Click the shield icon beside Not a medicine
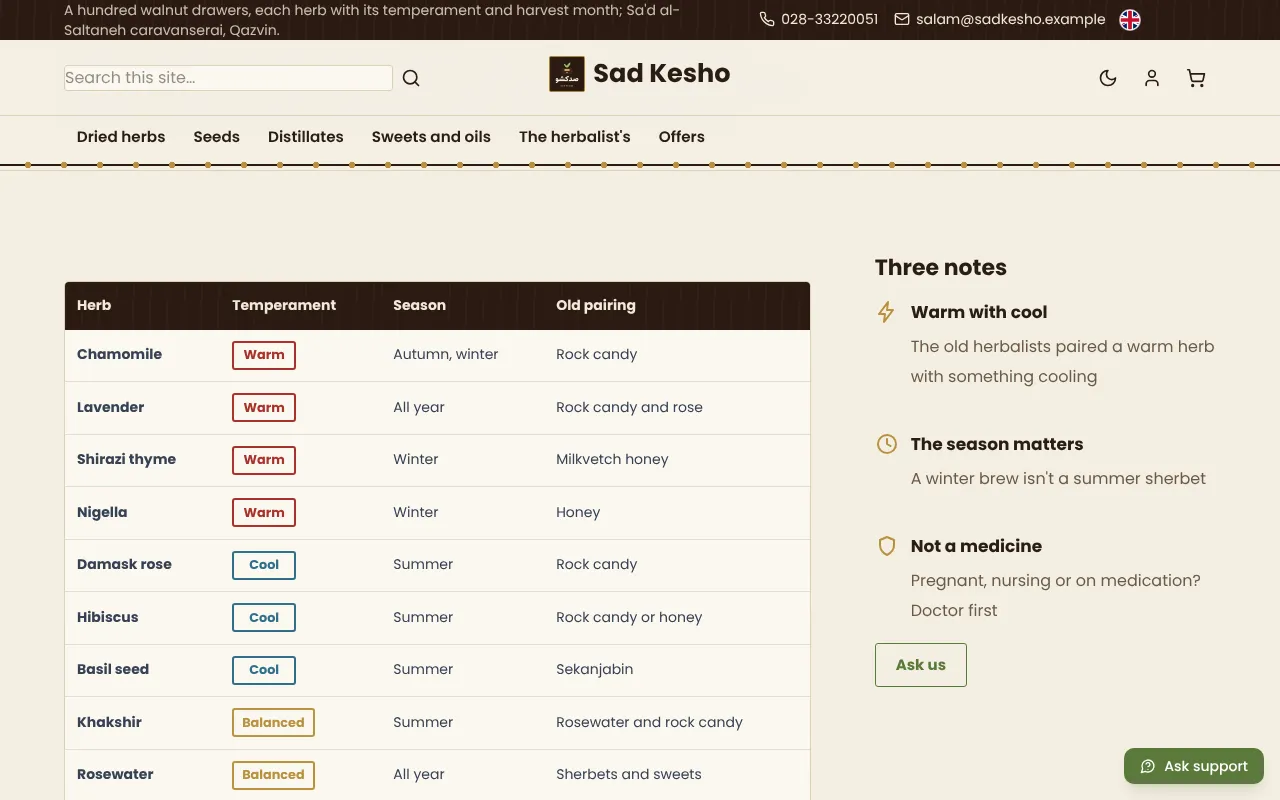 point(886,546)
